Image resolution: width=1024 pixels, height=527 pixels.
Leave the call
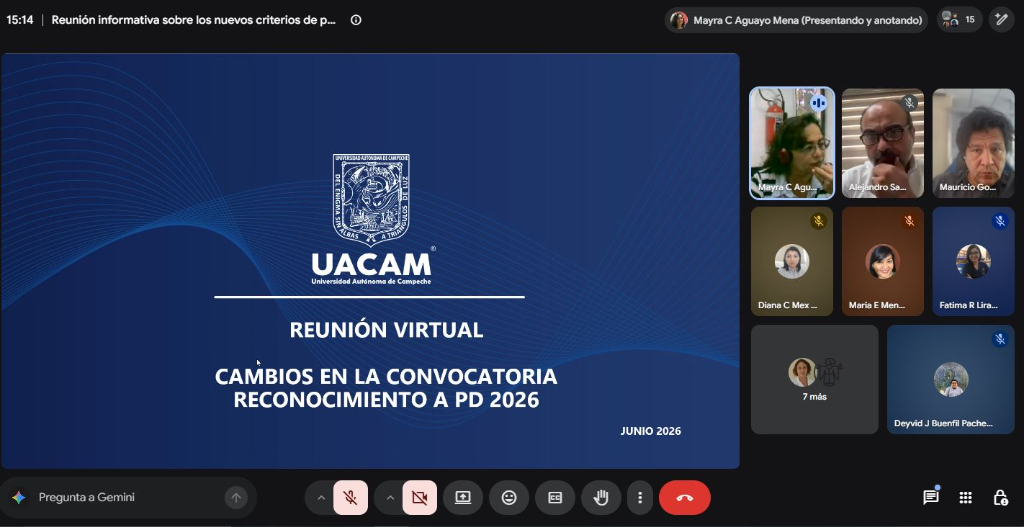pyautogui.click(x=684, y=498)
